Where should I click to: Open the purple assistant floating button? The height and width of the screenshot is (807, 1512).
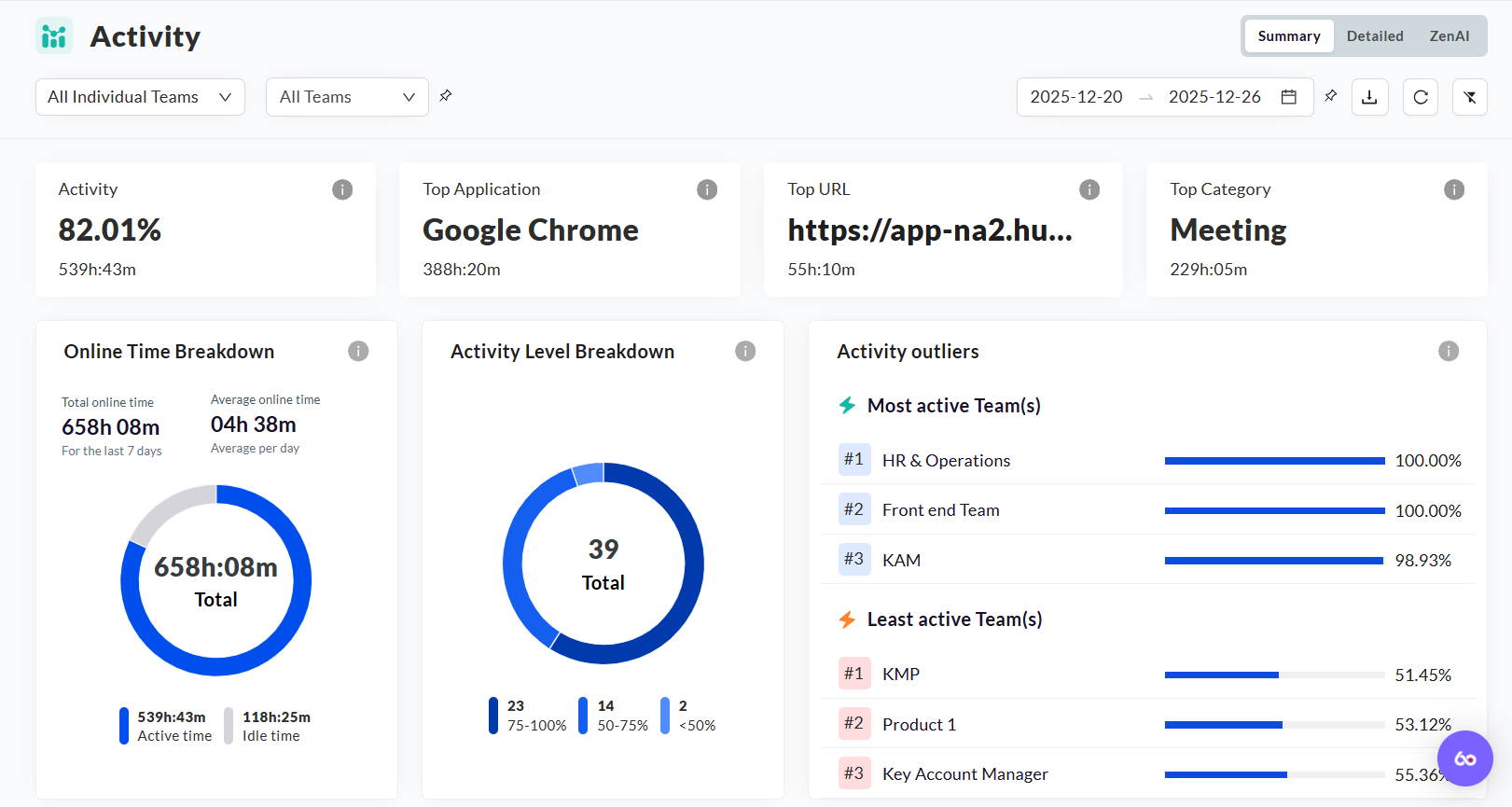1464,758
